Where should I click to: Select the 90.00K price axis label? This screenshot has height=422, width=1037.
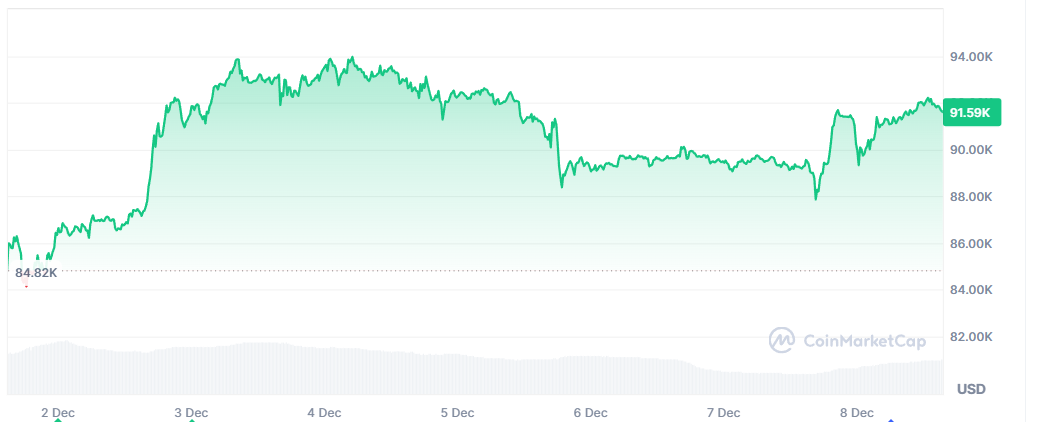[x=970, y=150]
